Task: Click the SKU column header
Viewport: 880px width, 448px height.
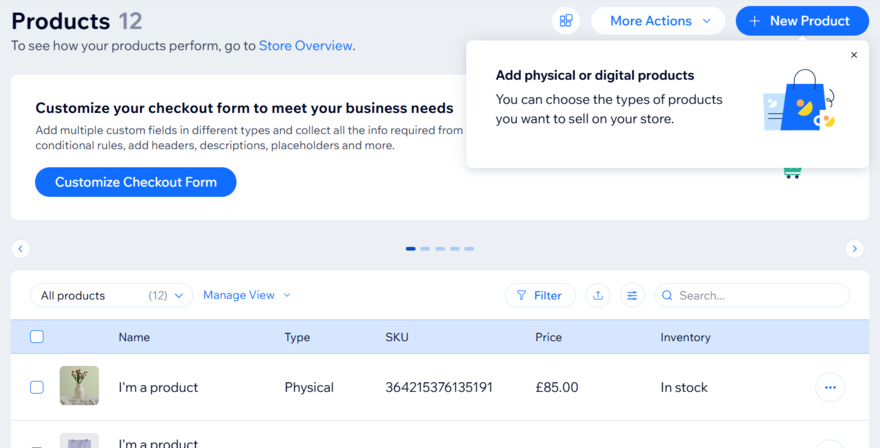Action: 397,337
